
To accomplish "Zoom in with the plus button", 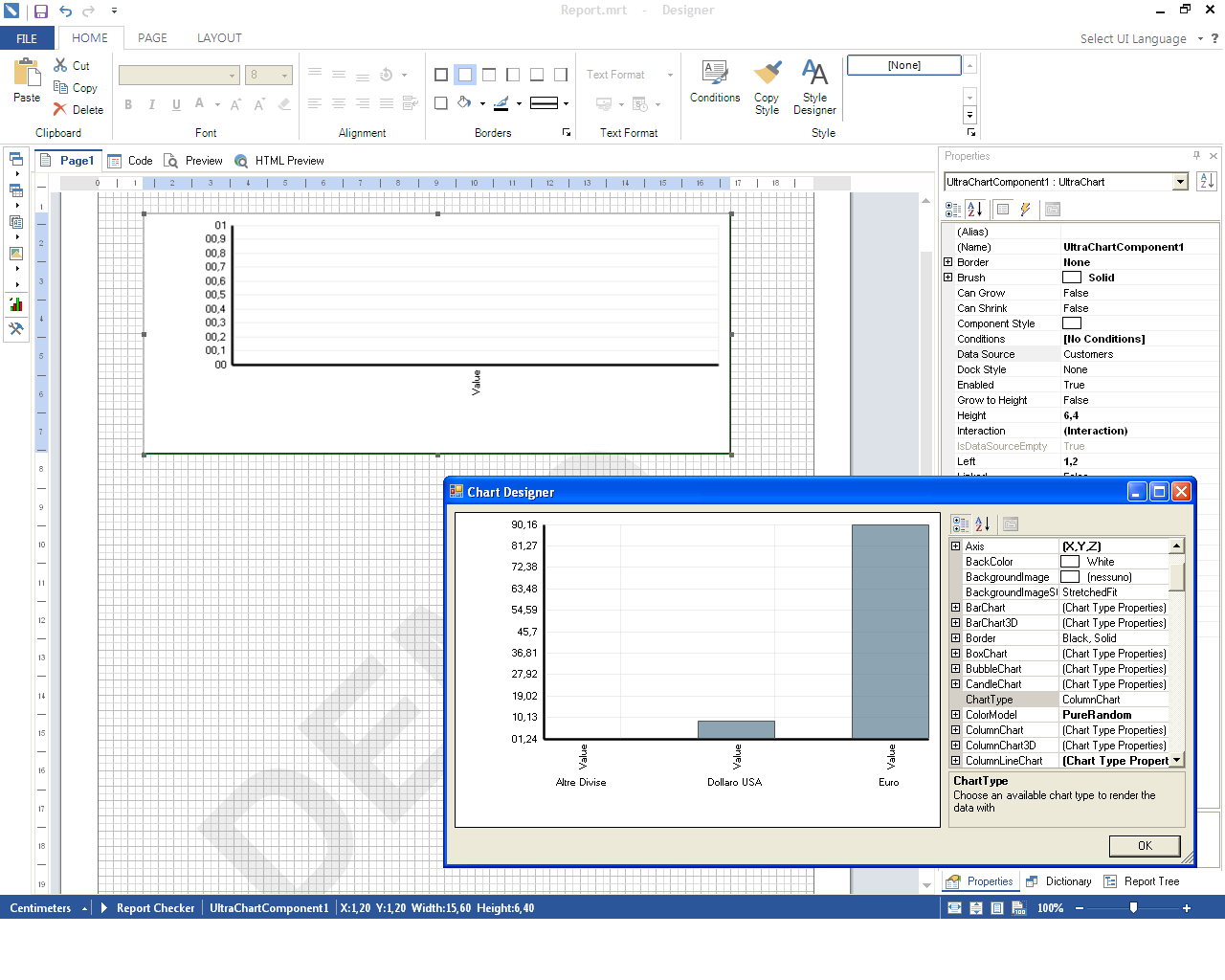I will click(1187, 908).
